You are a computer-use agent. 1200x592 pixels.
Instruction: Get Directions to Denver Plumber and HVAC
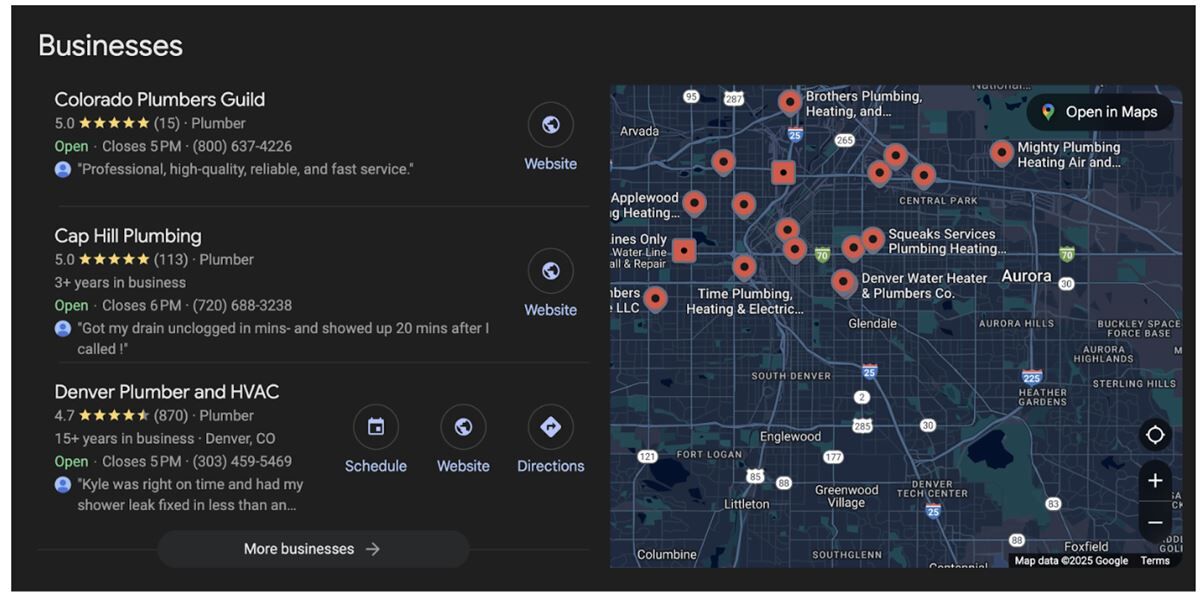coord(550,427)
